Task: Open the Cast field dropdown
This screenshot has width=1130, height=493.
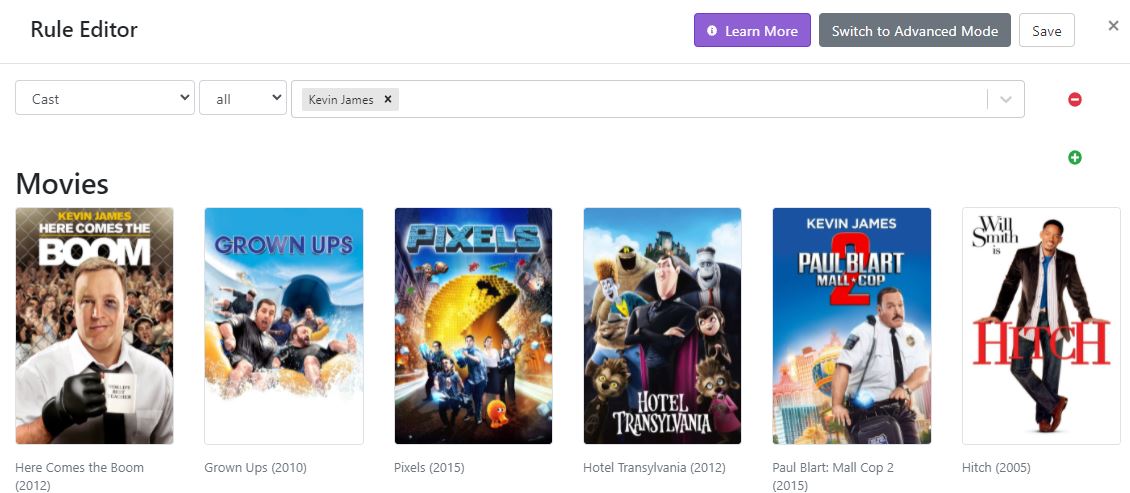Action: tap(104, 98)
